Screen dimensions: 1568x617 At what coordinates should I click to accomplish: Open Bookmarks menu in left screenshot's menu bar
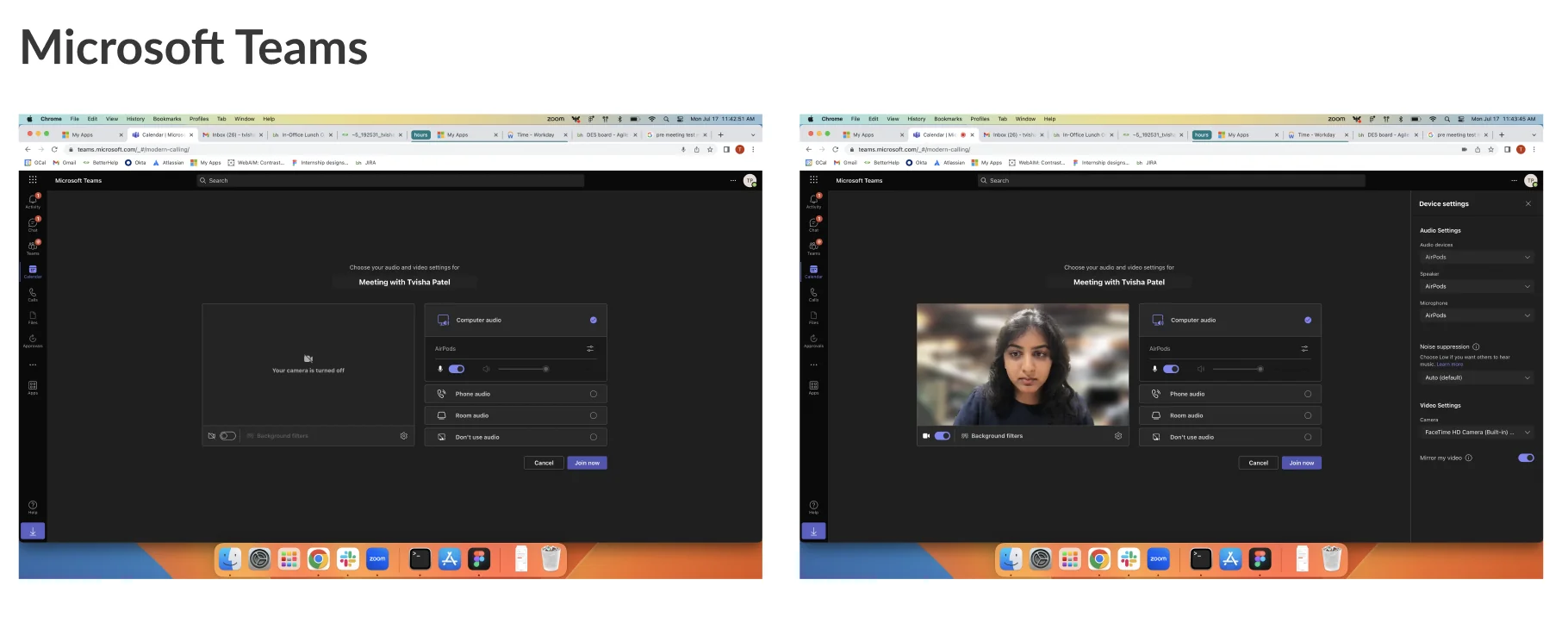point(167,119)
